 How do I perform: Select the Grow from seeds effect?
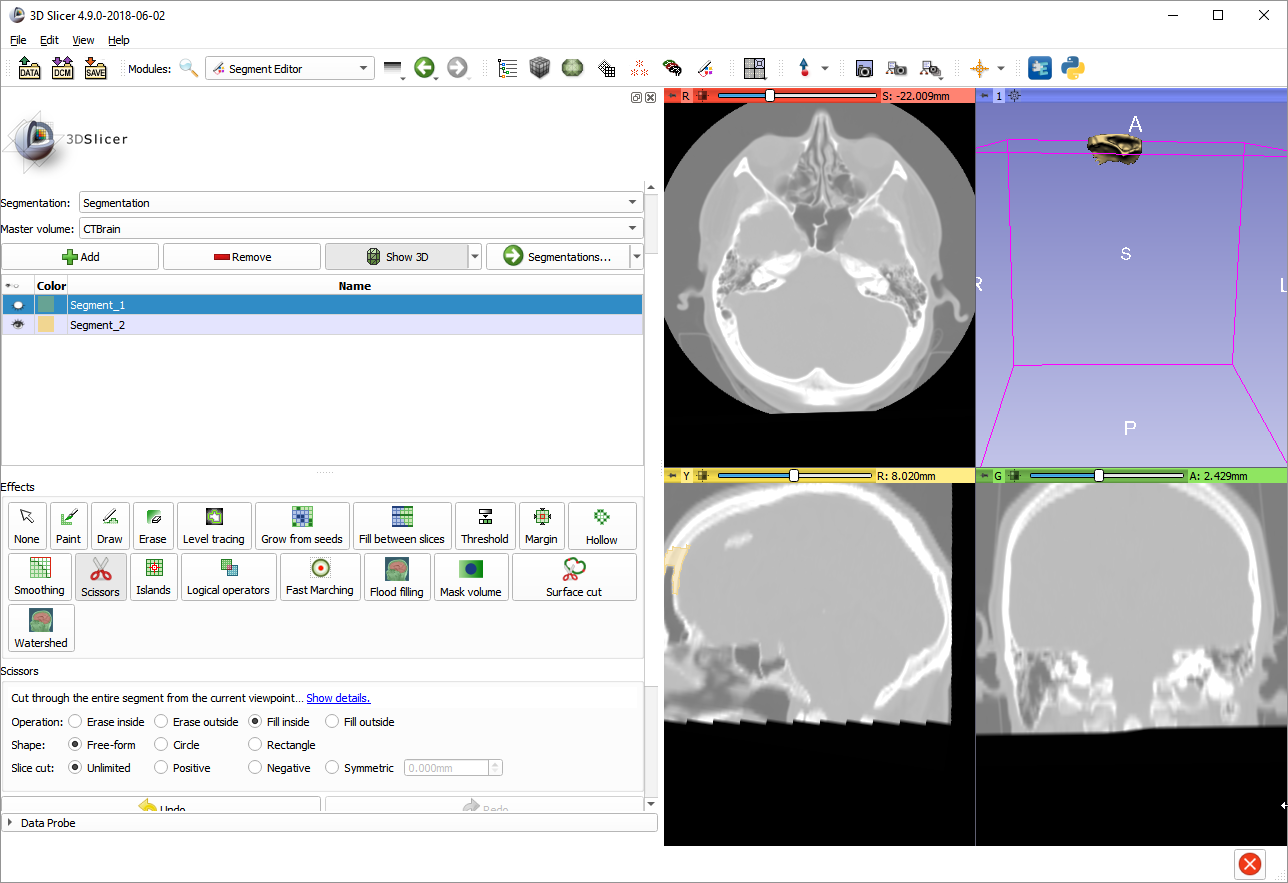(302, 526)
